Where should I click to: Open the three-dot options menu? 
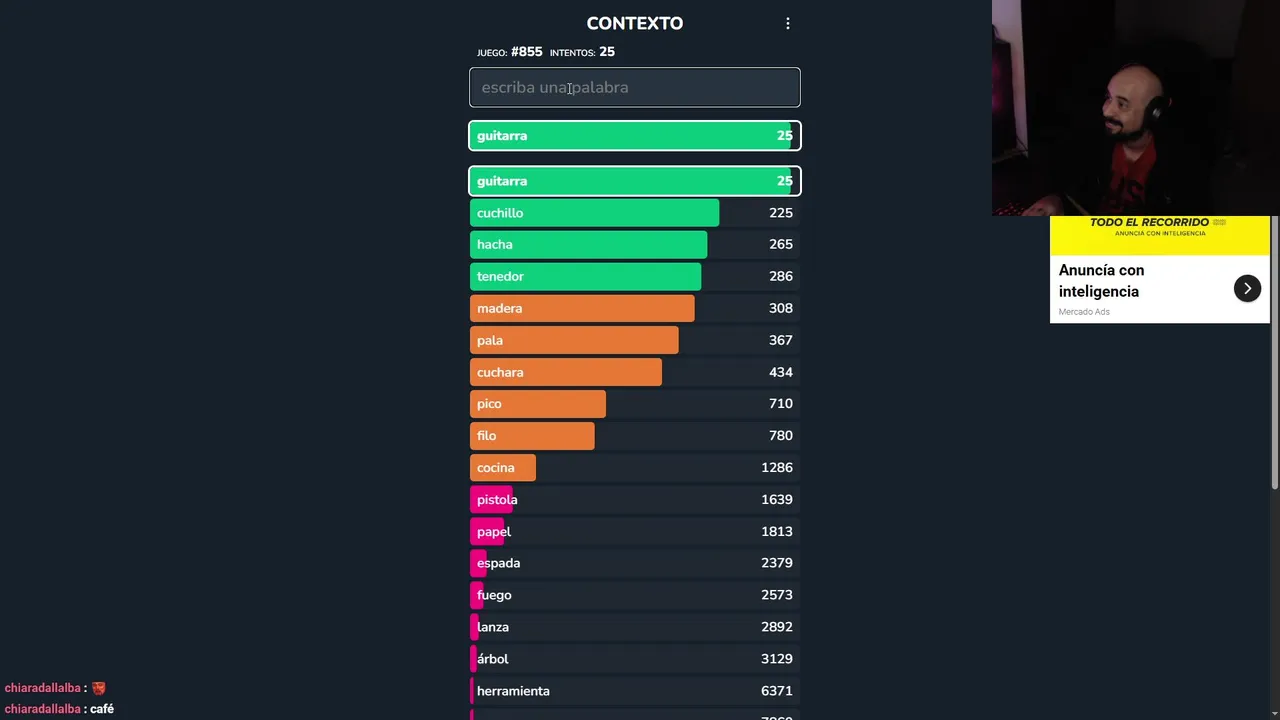788,23
